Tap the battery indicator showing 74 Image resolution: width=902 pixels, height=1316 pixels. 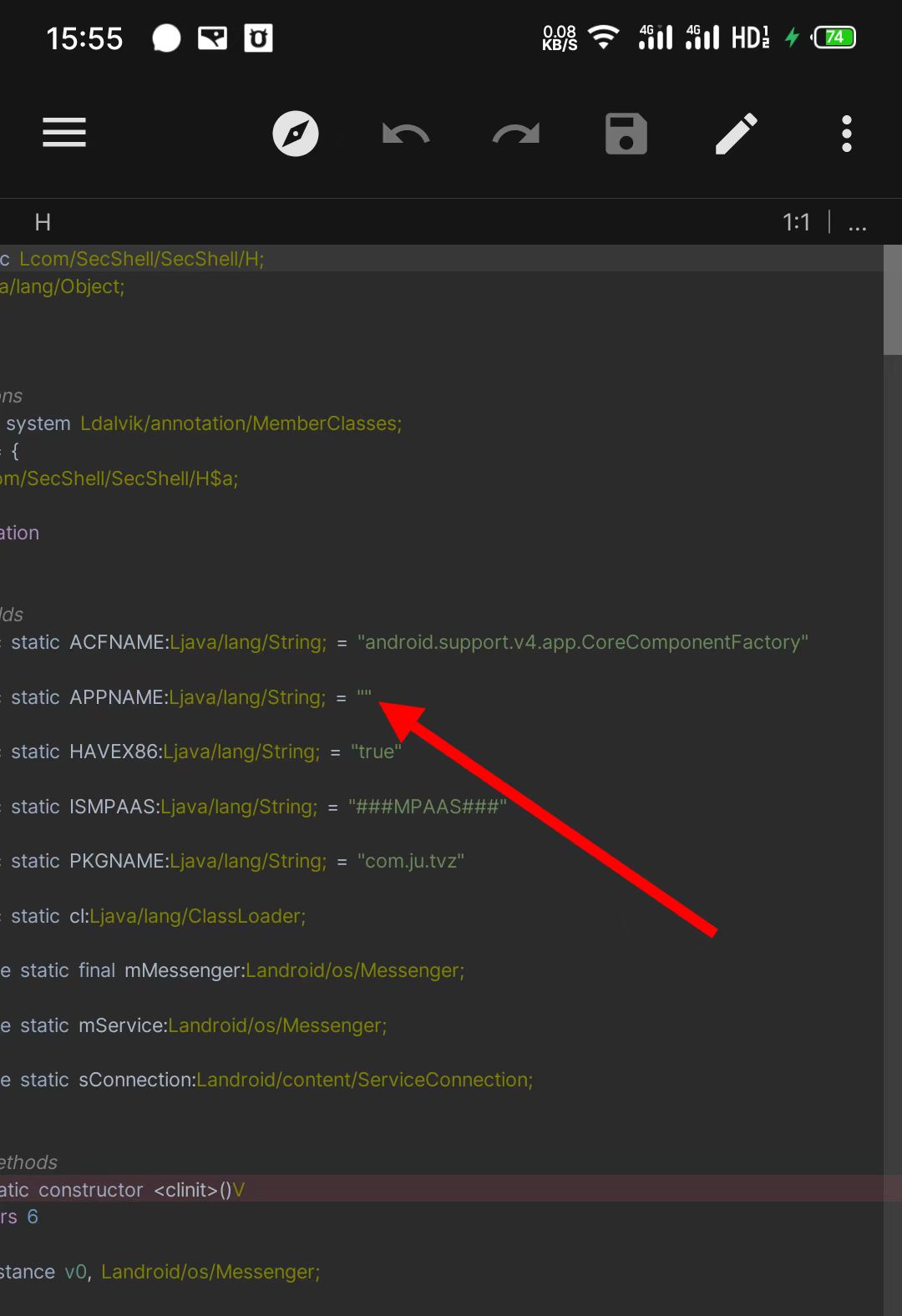click(x=834, y=38)
